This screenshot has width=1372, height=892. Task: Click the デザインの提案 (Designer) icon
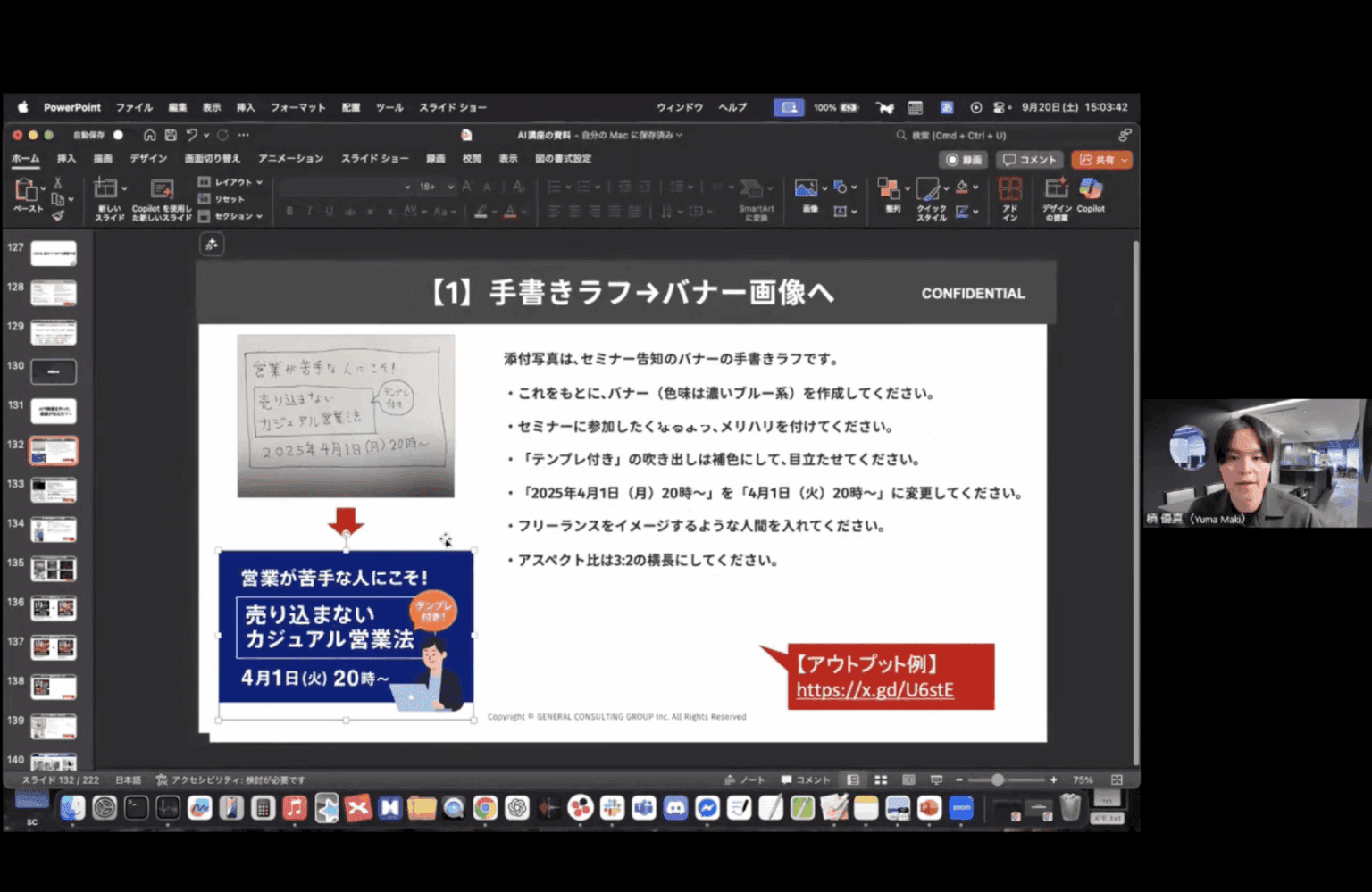[x=1057, y=192]
